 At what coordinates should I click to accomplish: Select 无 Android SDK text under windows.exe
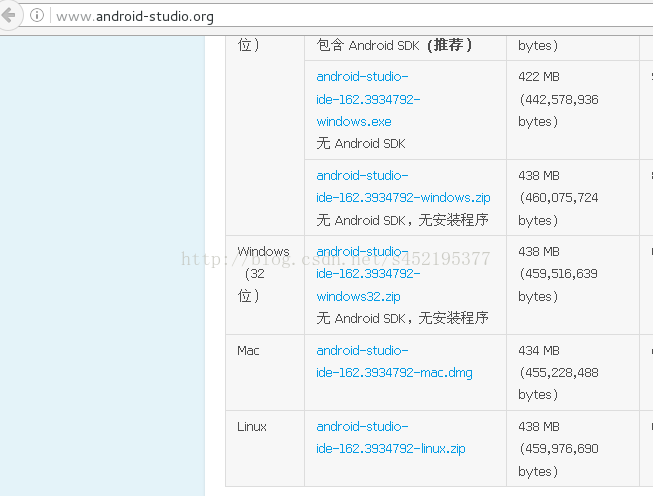[x=361, y=144]
